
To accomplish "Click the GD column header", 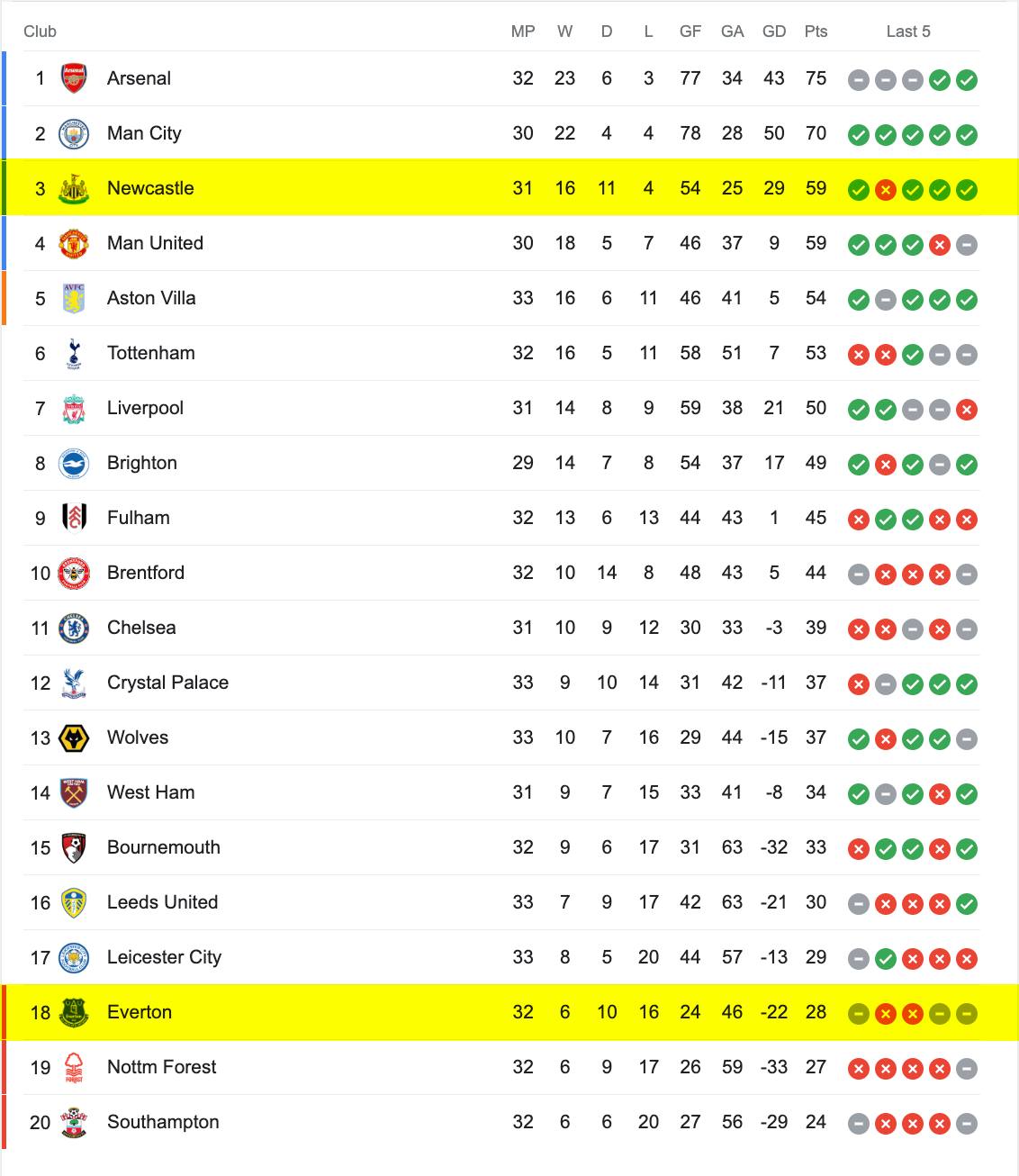I will (x=774, y=32).
